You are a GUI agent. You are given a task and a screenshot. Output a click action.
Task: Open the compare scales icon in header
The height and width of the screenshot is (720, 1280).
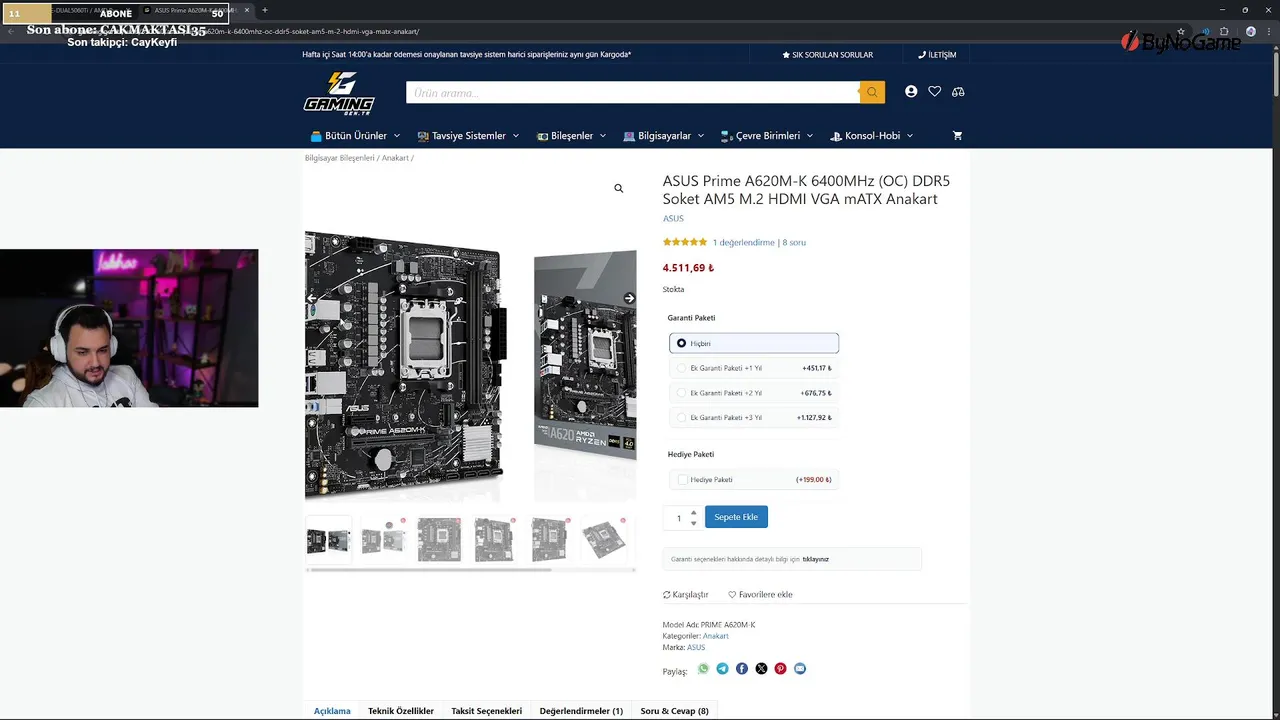(x=958, y=91)
